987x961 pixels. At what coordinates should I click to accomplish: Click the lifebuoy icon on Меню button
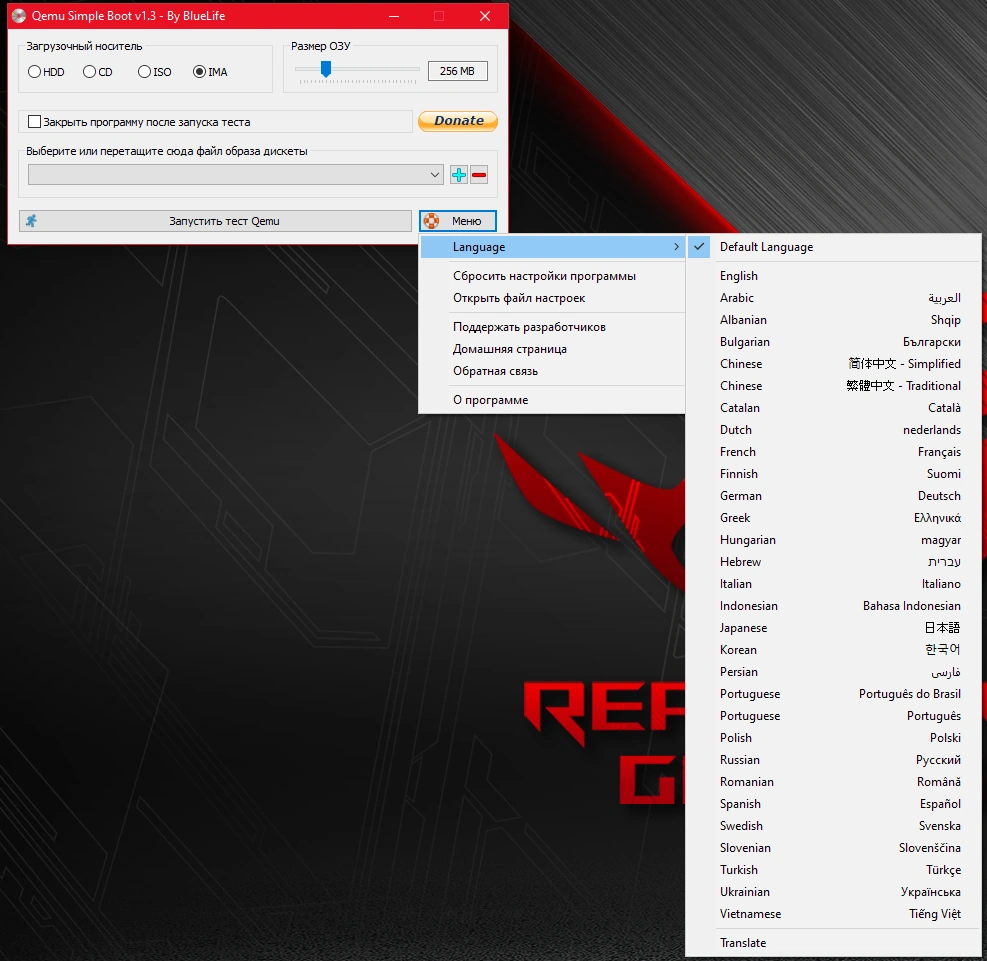click(x=431, y=221)
